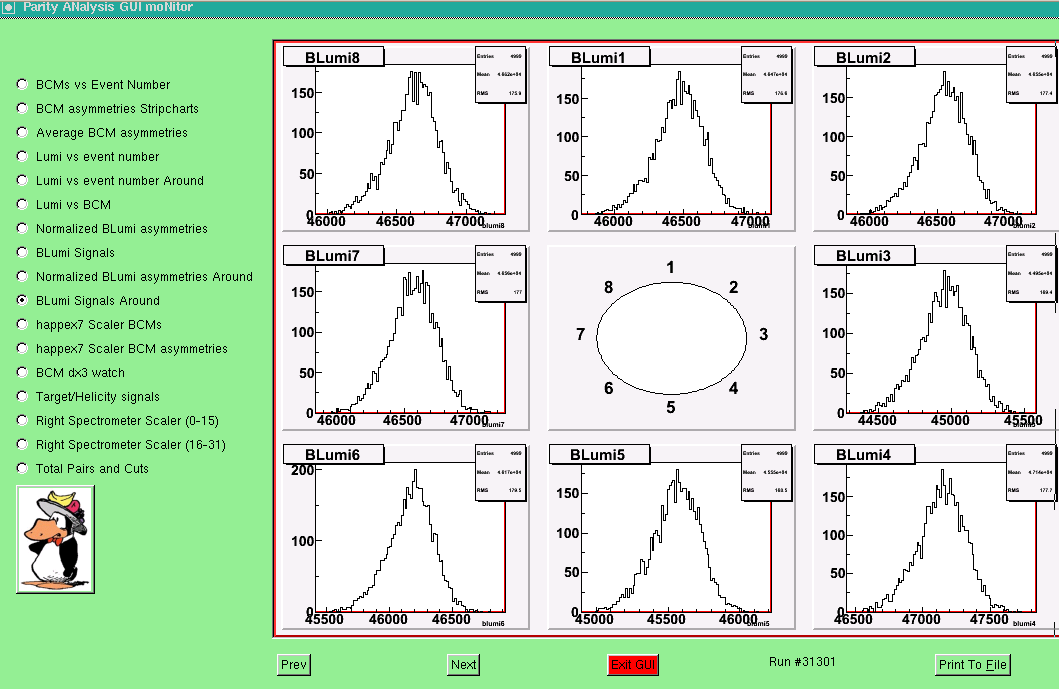Choose BCM asymmetries Stripcharts option
This screenshot has height=689, width=1059.
pos(22,108)
